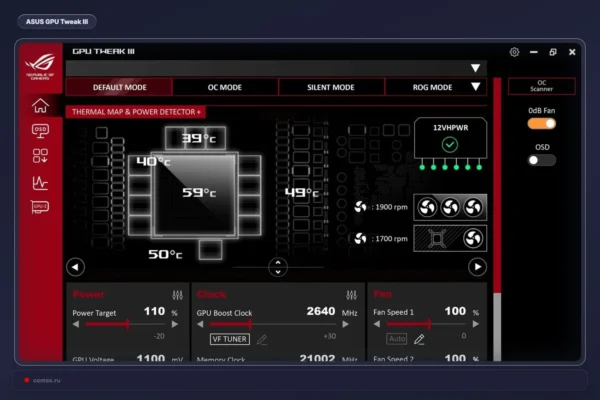Screen dimensions: 600x400
Task: Click the 59°c GPU core temperature
Action: [x=199, y=192]
